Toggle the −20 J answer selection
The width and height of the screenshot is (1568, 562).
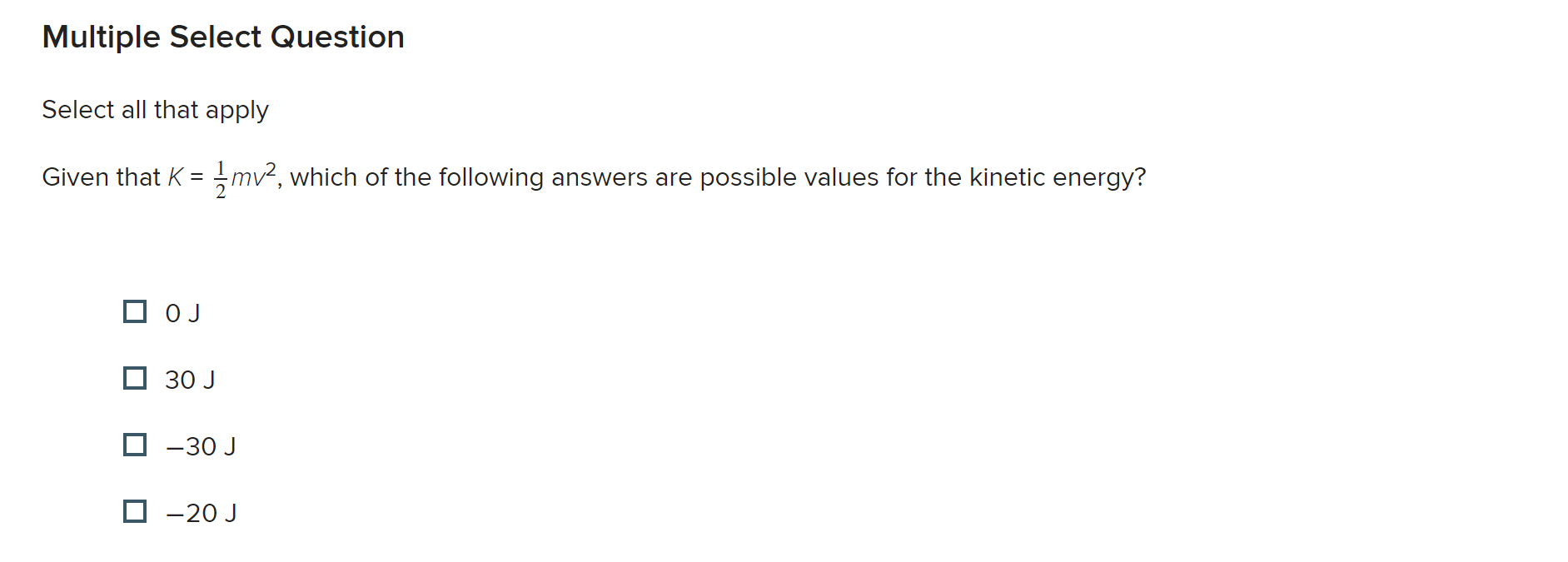pyautogui.click(x=135, y=512)
